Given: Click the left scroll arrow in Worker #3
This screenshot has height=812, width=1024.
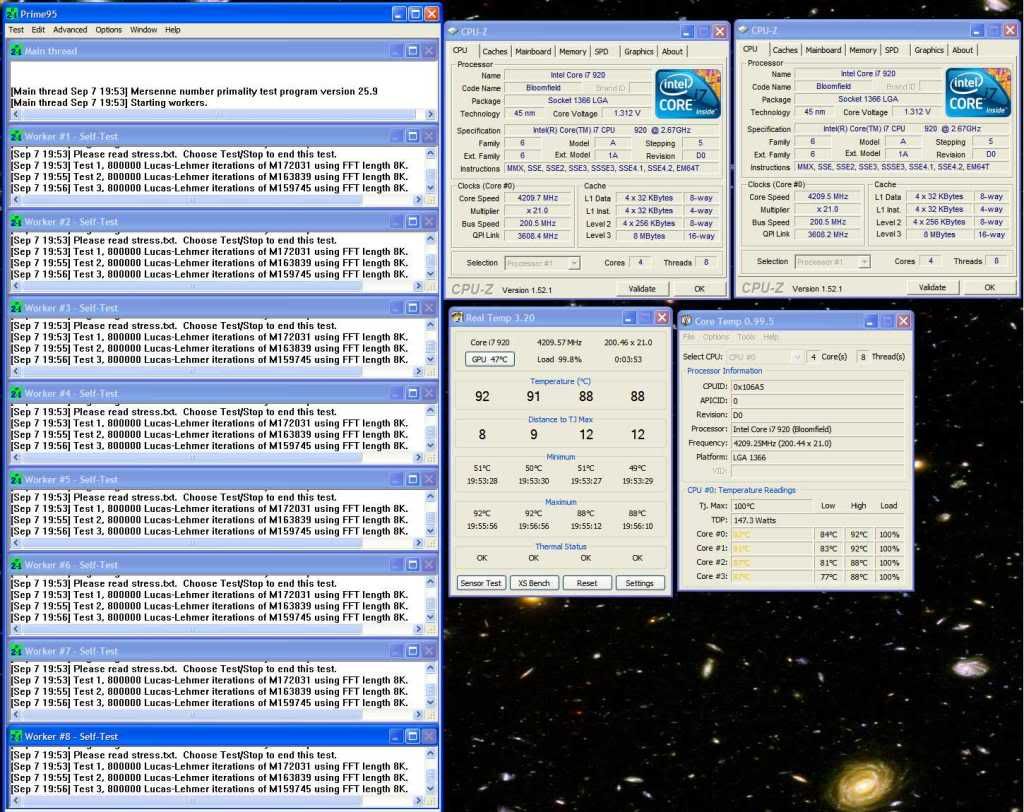Looking at the screenshot, I should (16, 371).
